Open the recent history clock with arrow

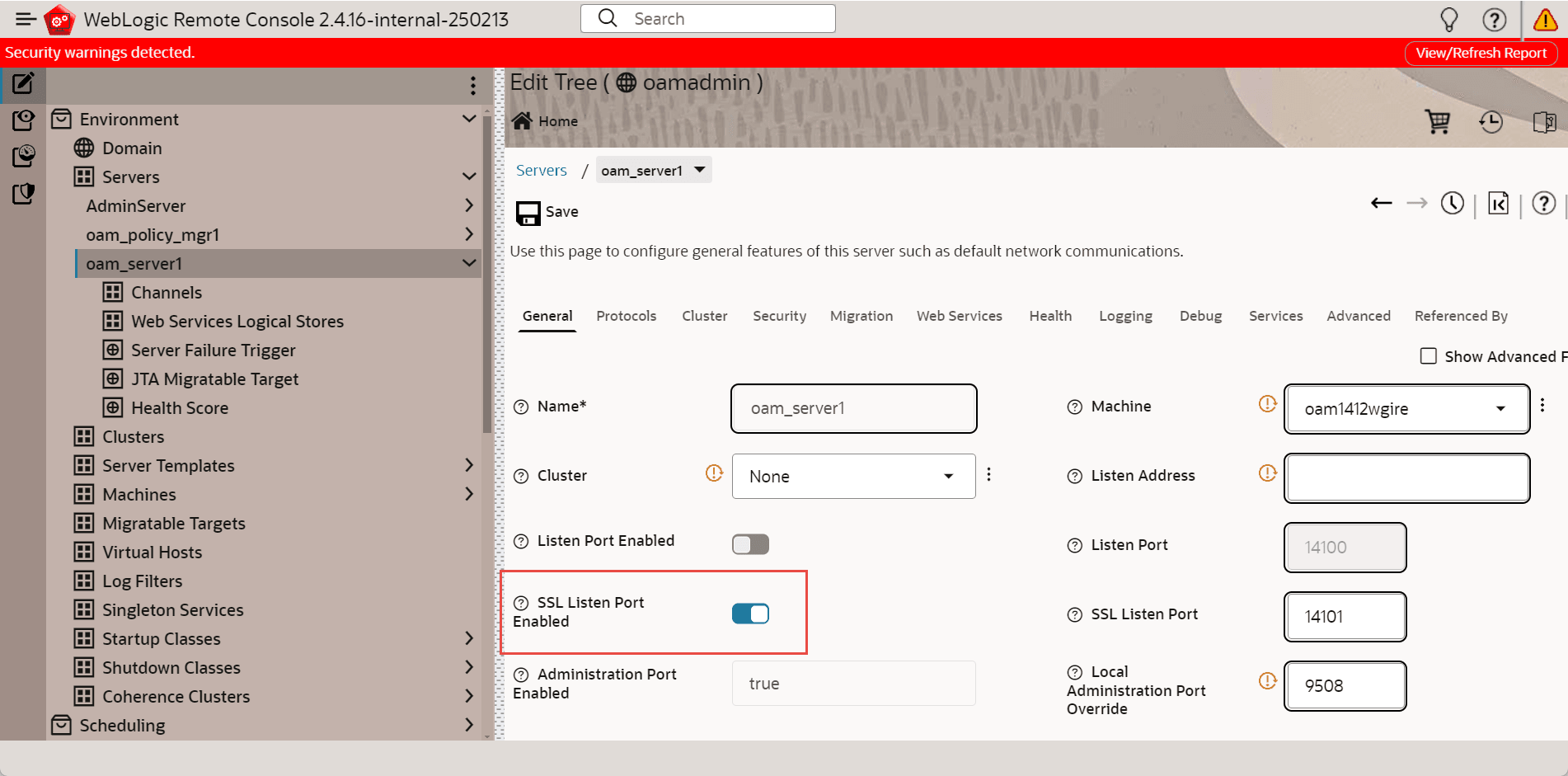(1491, 122)
